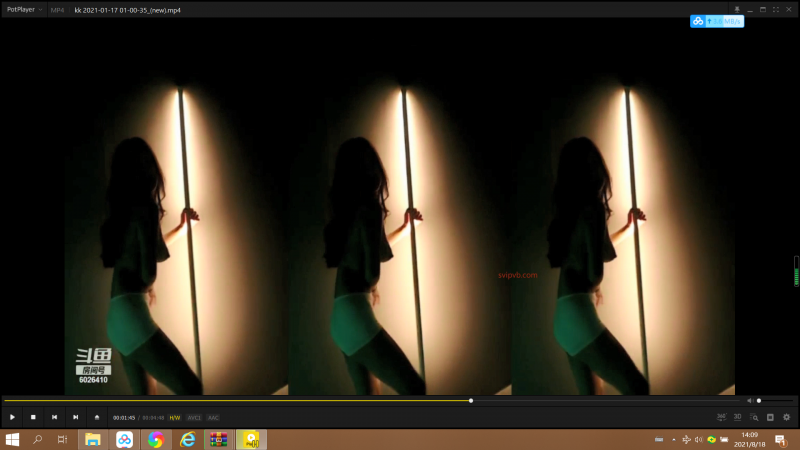Viewport: 800px width, 450px height.
Task: Show hidden system tray icons
Action: pyautogui.click(x=673, y=439)
